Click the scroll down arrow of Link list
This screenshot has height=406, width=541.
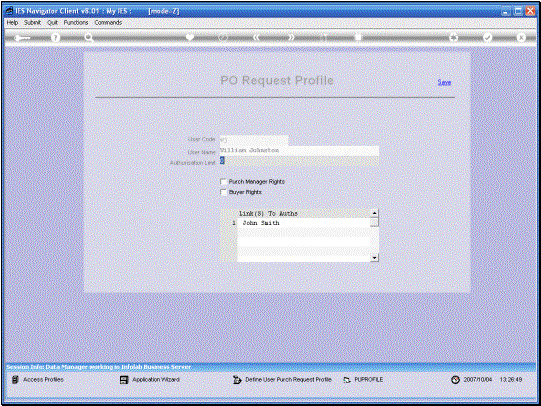pyautogui.click(x=374, y=258)
